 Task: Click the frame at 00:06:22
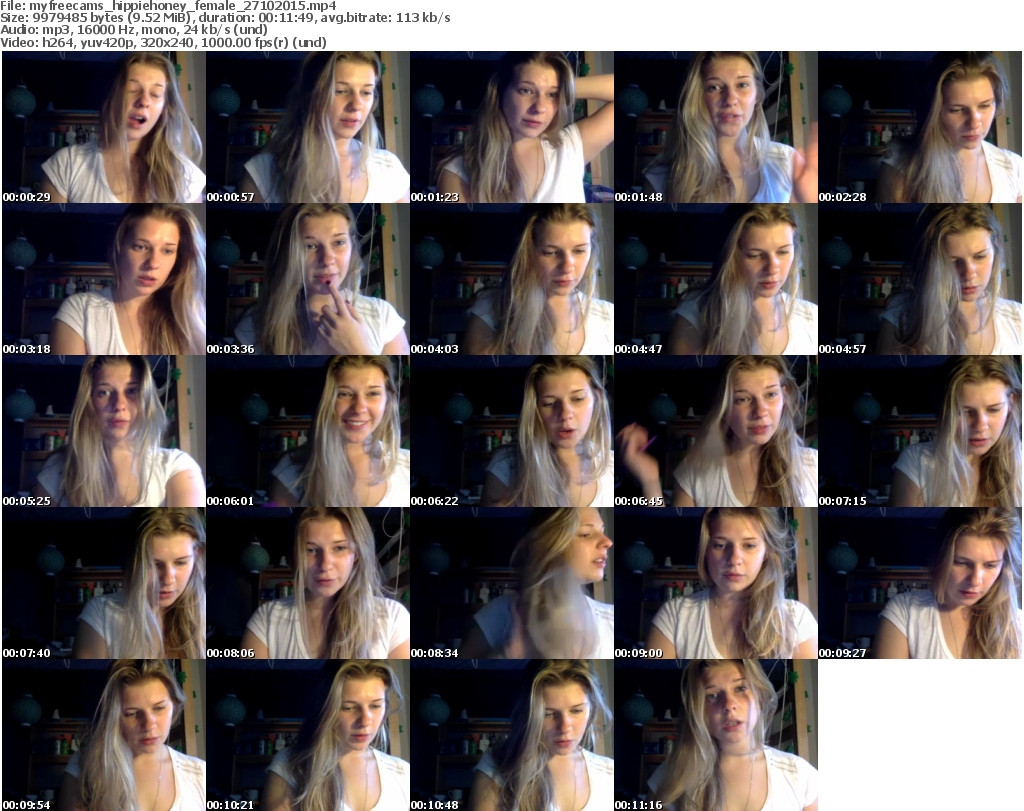coord(512,432)
